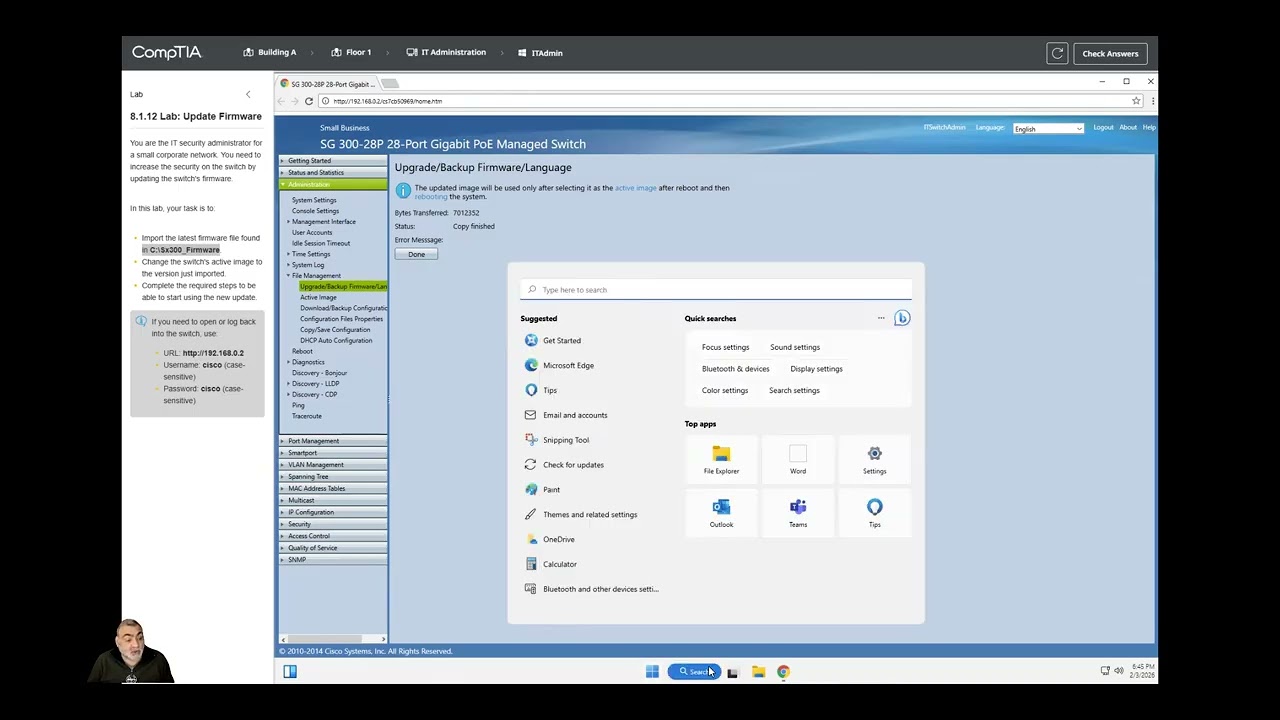Click Check Answers button

[1110, 53]
